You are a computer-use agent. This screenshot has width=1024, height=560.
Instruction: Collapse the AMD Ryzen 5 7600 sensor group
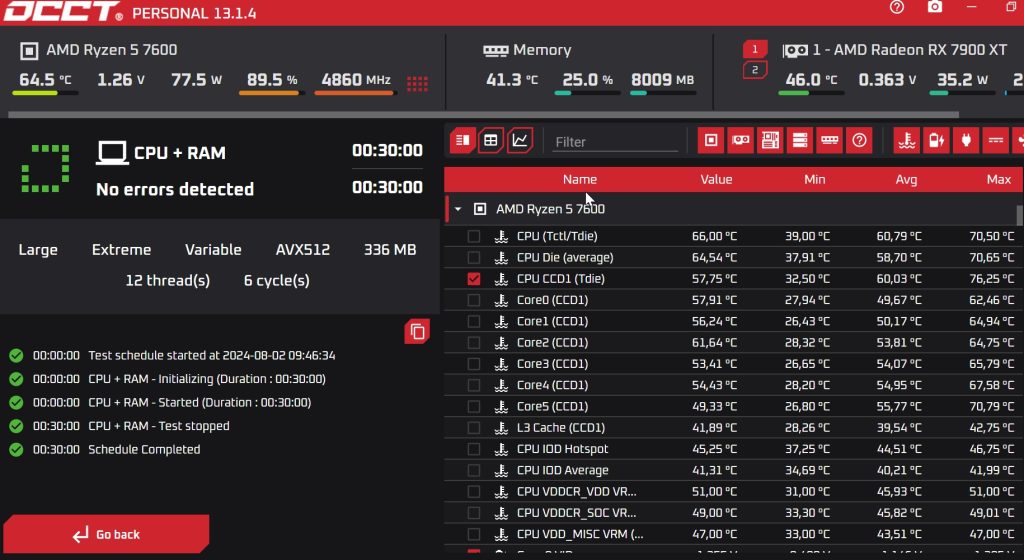pos(458,209)
